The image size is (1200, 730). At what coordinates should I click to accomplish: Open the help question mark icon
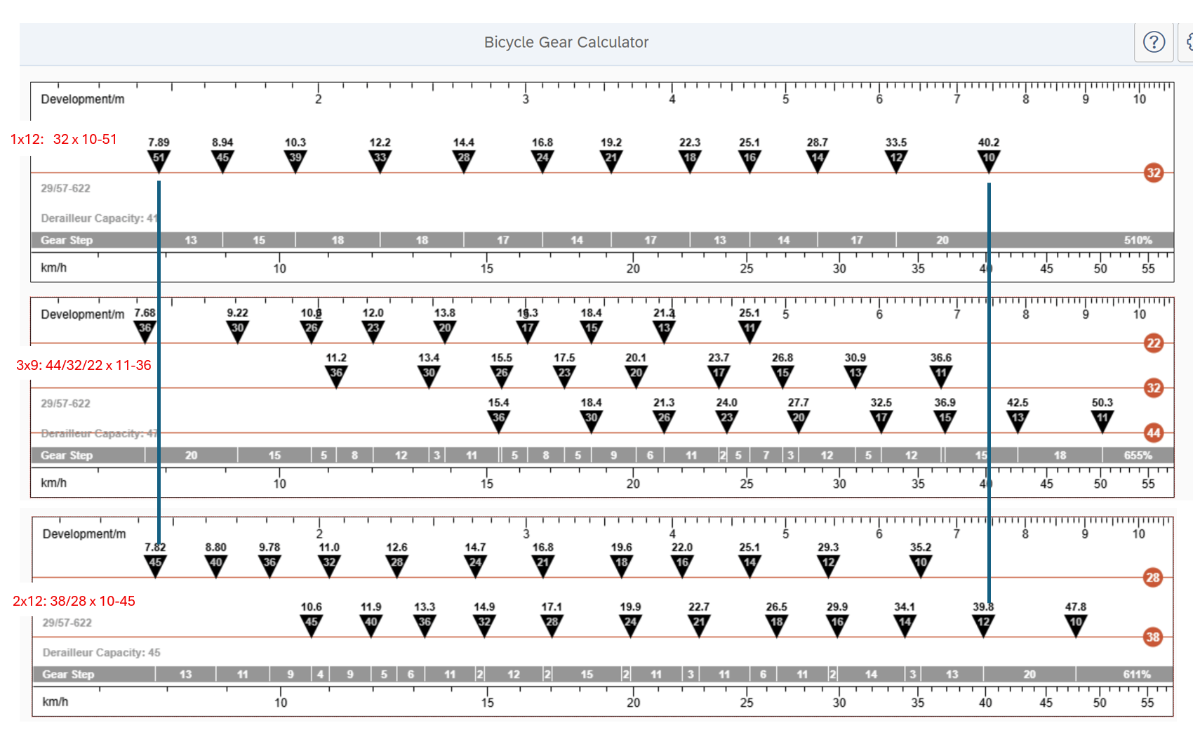click(1154, 42)
